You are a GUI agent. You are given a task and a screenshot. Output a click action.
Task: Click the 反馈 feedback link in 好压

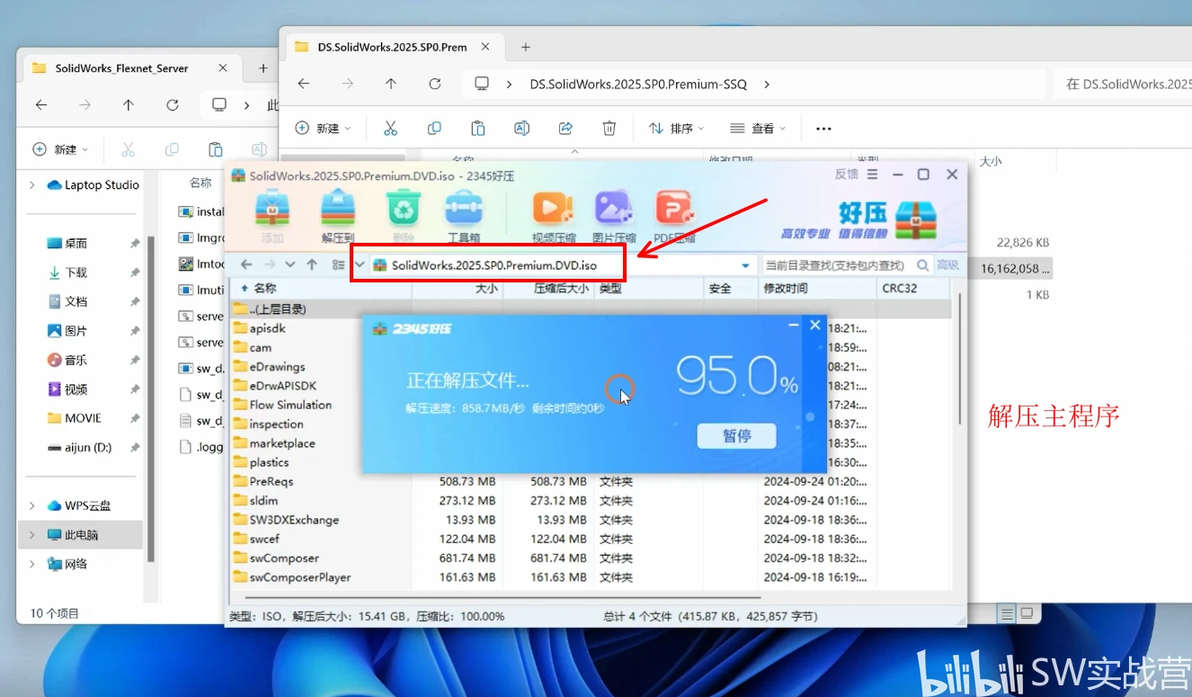pyautogui.click(x=846, y=174)
